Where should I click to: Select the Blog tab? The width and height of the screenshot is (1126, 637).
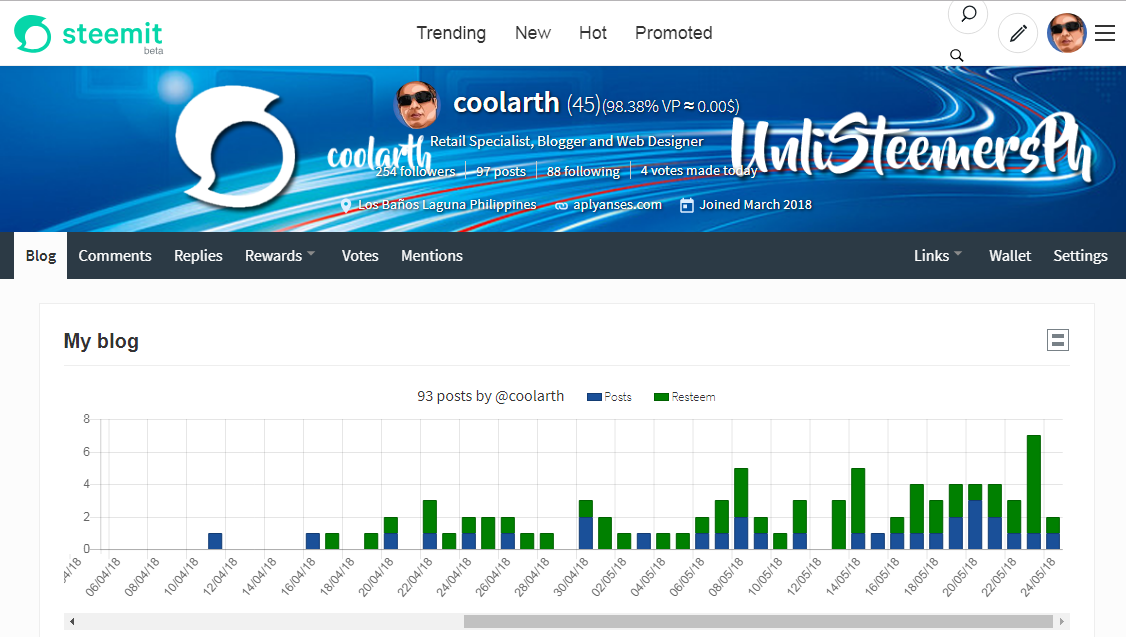pos(40,256)
